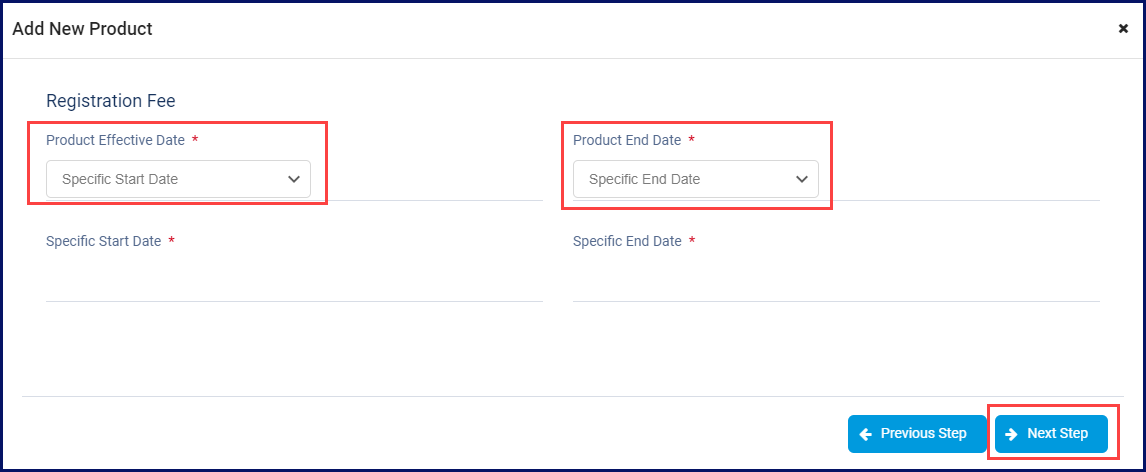1146x472 pixels.
Task: Open the Product Effective Date dropdown
Action: (178, 179)
